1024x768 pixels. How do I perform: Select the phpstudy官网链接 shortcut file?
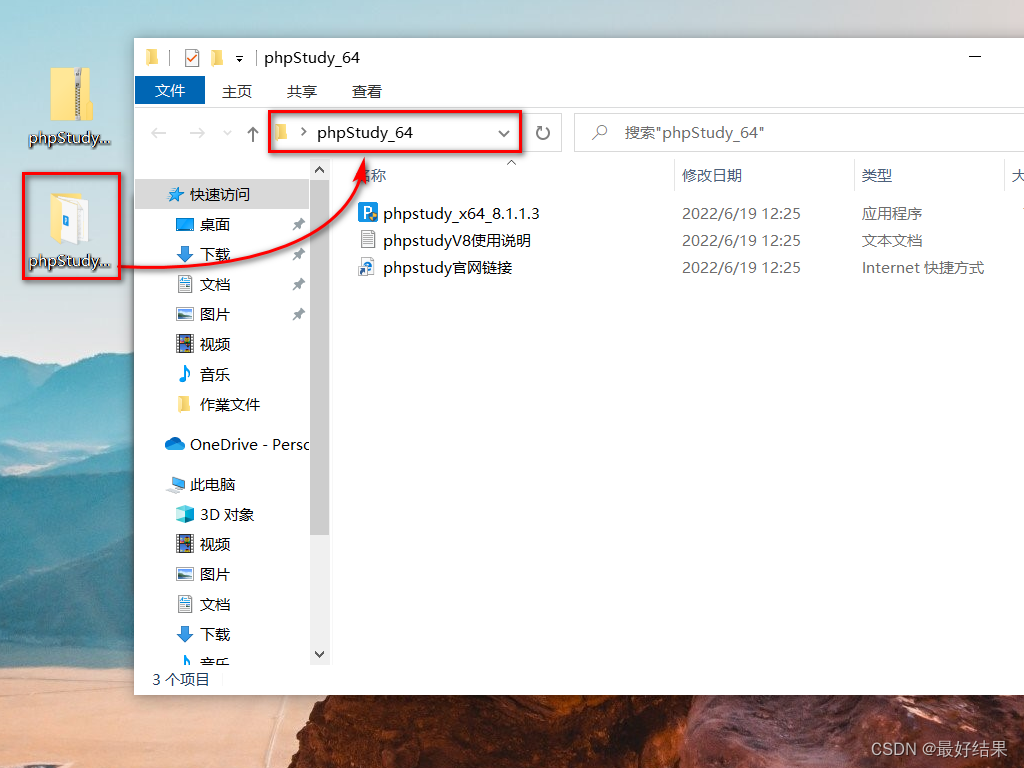[x=447, y=268]
